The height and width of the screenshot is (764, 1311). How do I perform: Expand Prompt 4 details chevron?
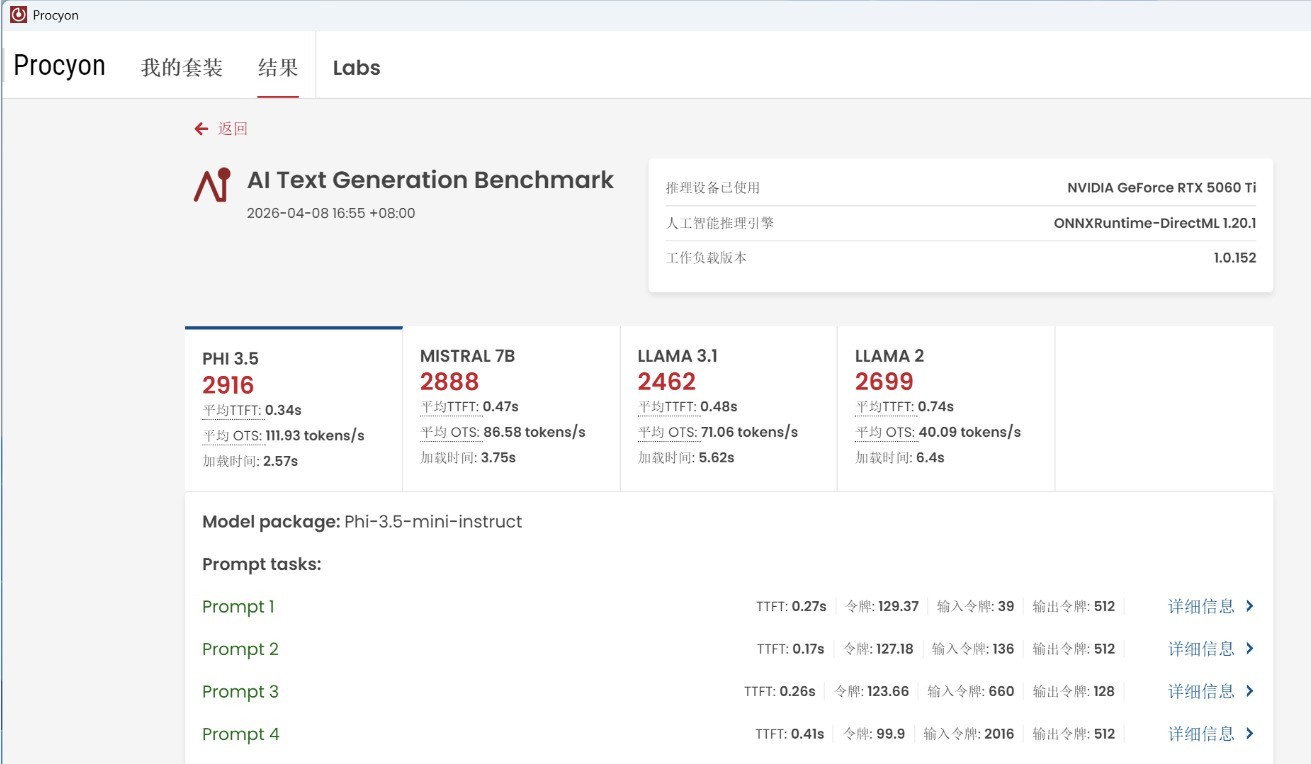pyautogui.click(x=1249, y=734)
